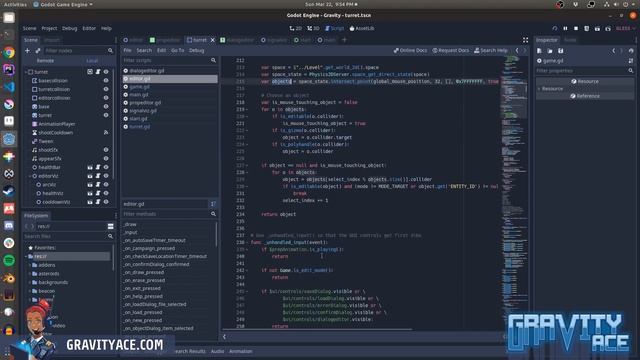This screenshot has height=360, width=640.
Task: Save the current resource in the Inspector
Action: pyautogui.click(x=560, y=51)
